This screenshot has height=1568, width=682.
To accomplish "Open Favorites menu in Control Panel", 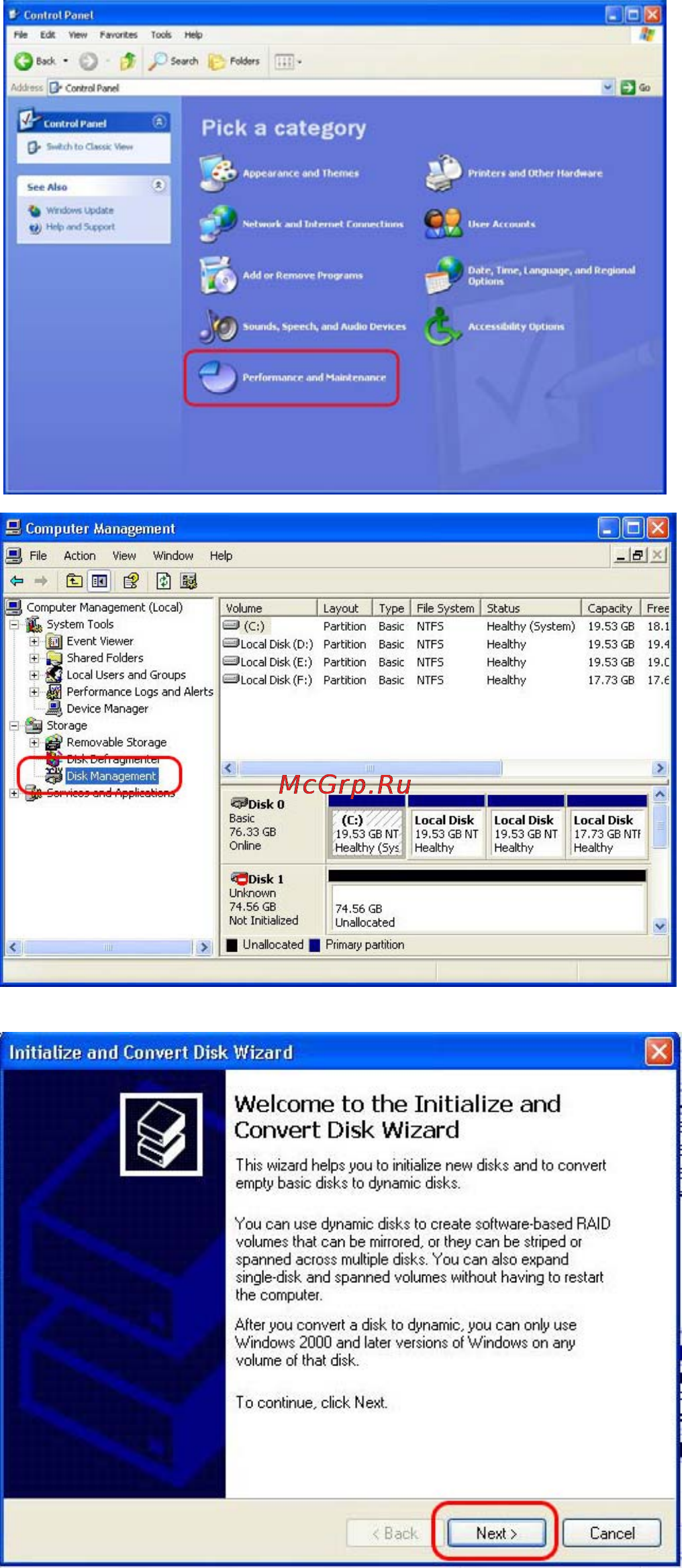I will click(118, 35).
